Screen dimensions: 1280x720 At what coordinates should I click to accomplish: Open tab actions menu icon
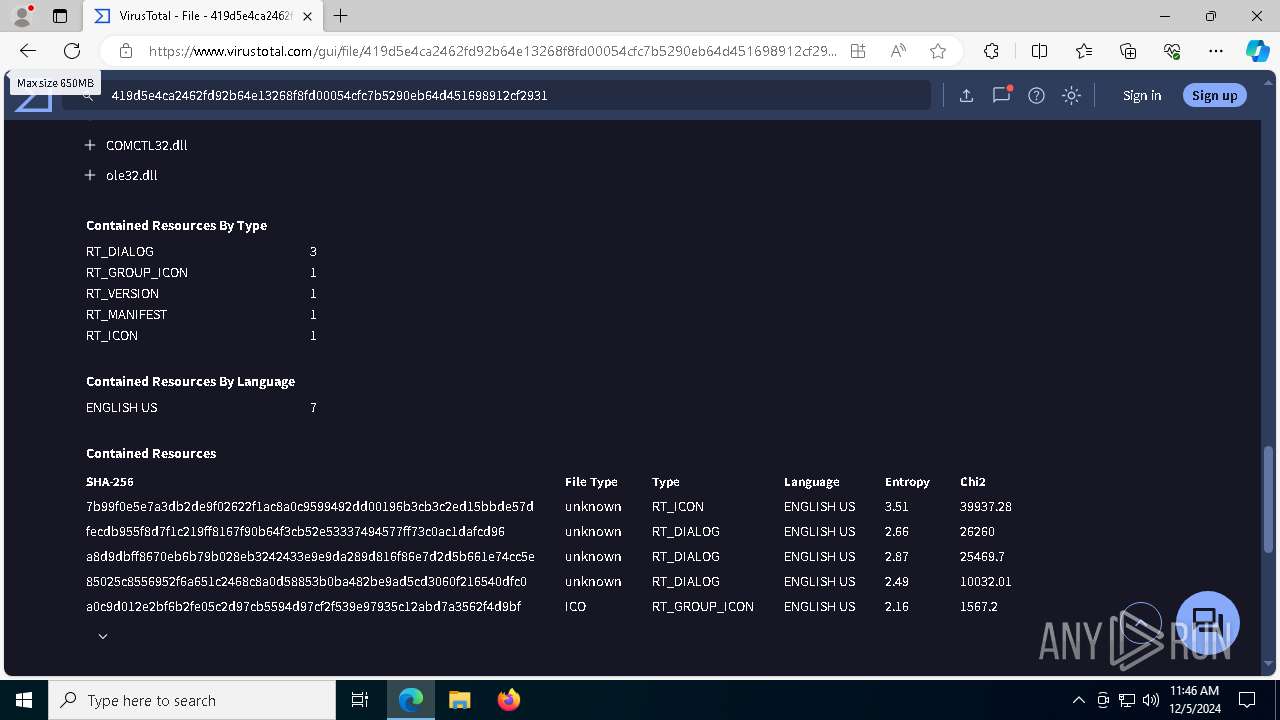tap(60, 16)
